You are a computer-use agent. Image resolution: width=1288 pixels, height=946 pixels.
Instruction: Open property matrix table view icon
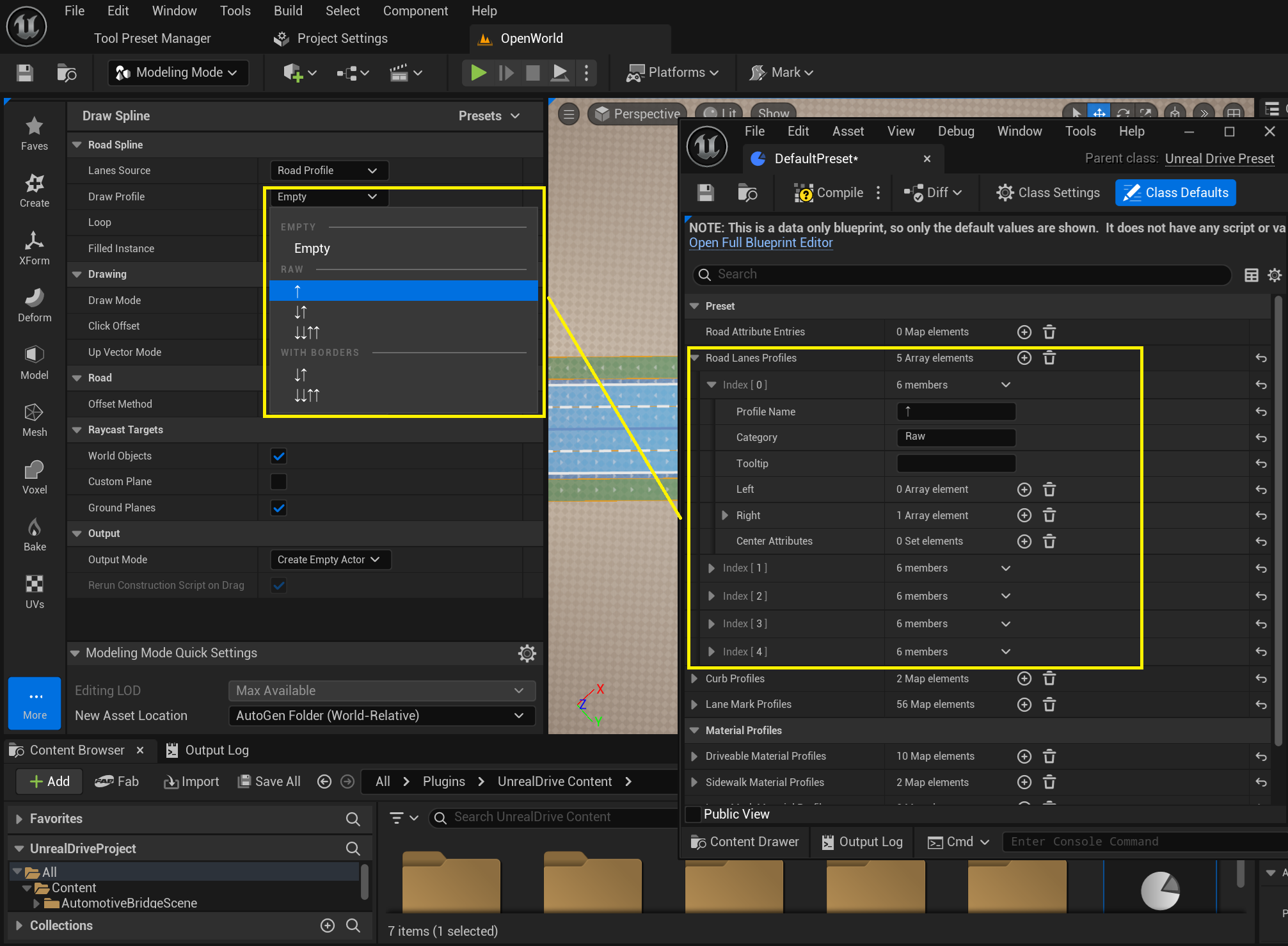point(1252,275)
